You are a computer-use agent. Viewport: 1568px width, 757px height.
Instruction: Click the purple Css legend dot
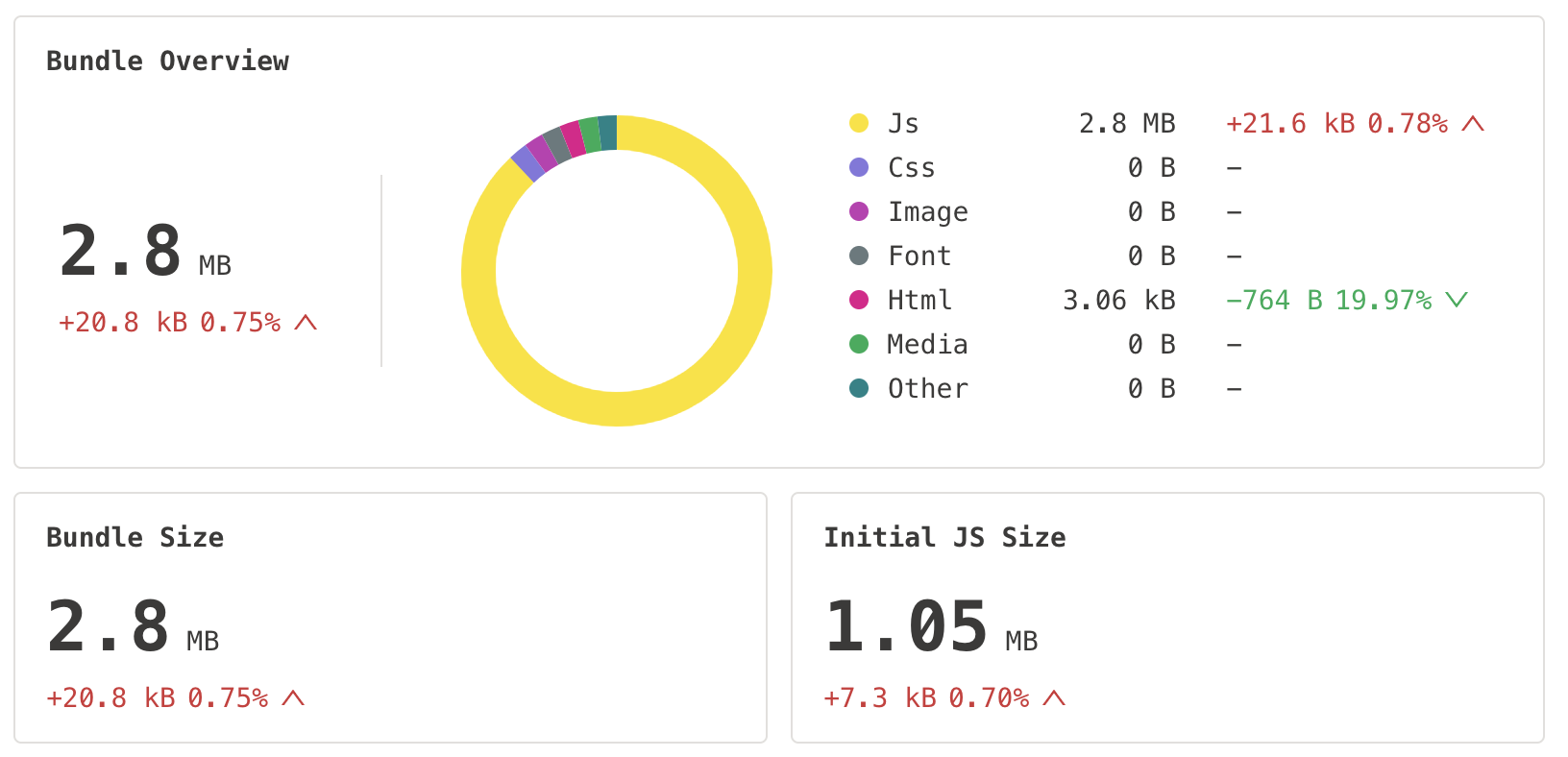point(859,167)
